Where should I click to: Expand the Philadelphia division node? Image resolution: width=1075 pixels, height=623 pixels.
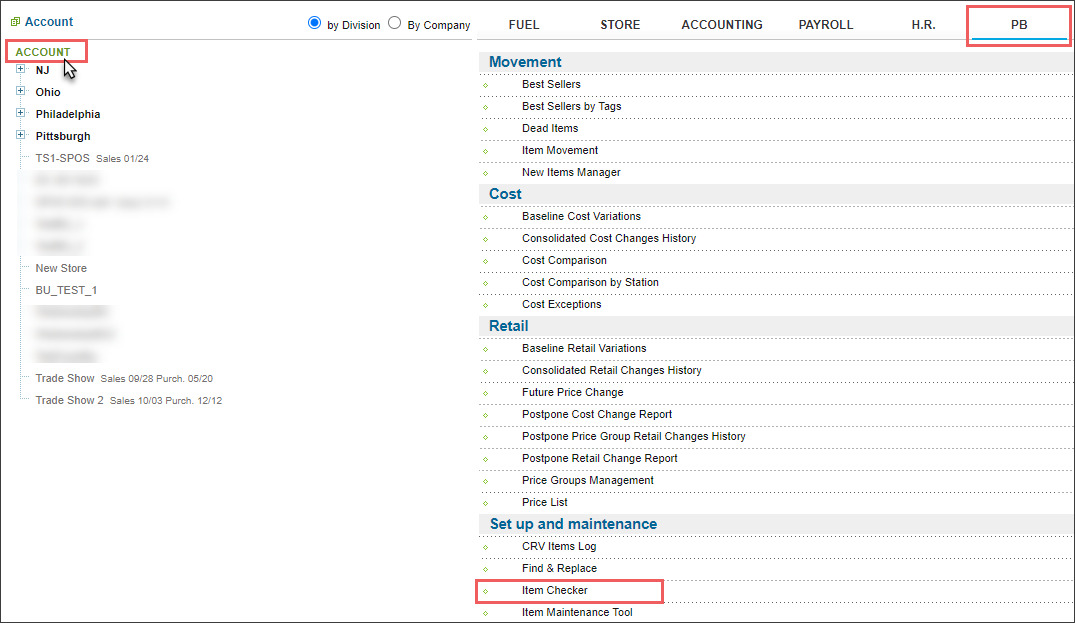20,114
